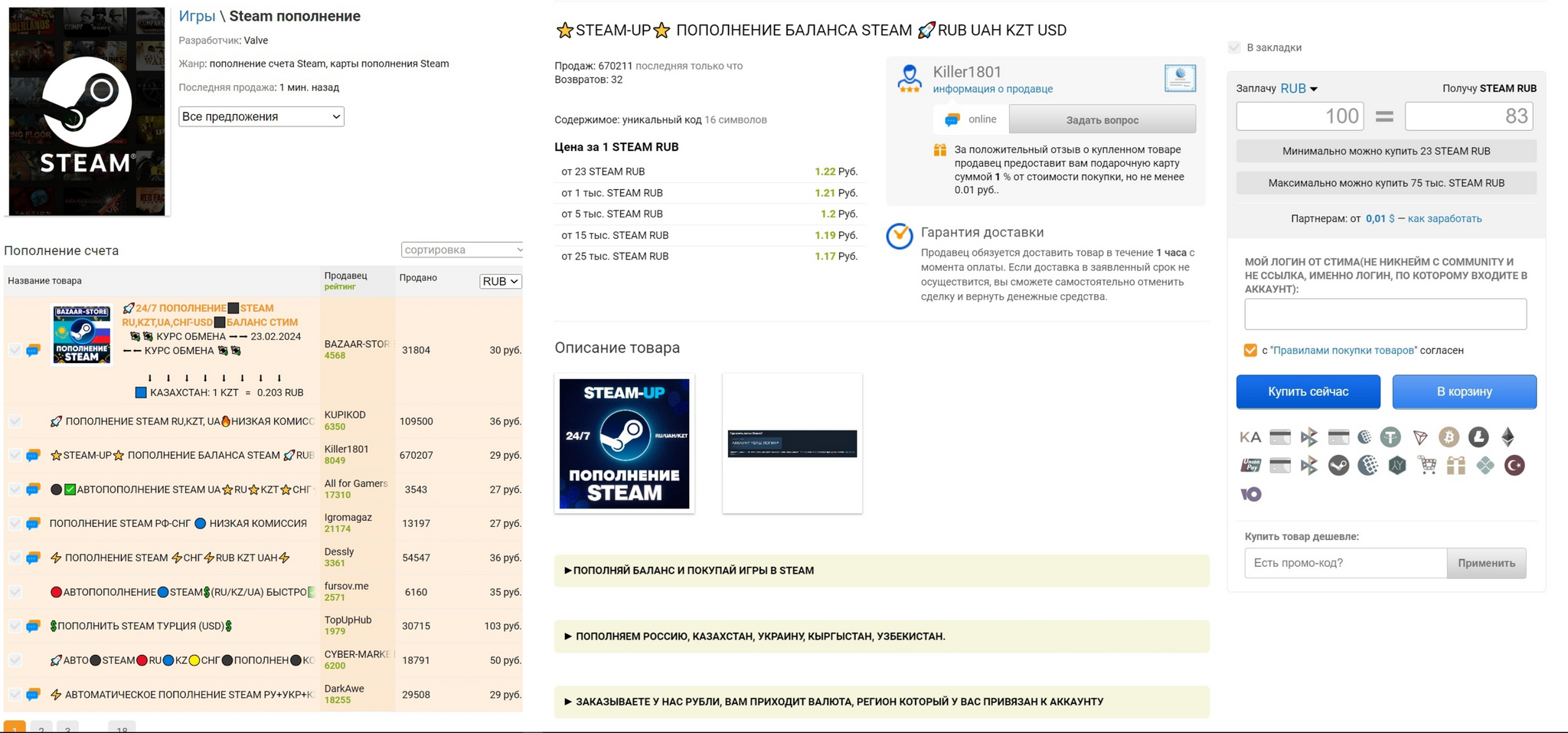1568x733 pixels.
Task: Go to page 2 of listings
Action: (x=41, y=727)
